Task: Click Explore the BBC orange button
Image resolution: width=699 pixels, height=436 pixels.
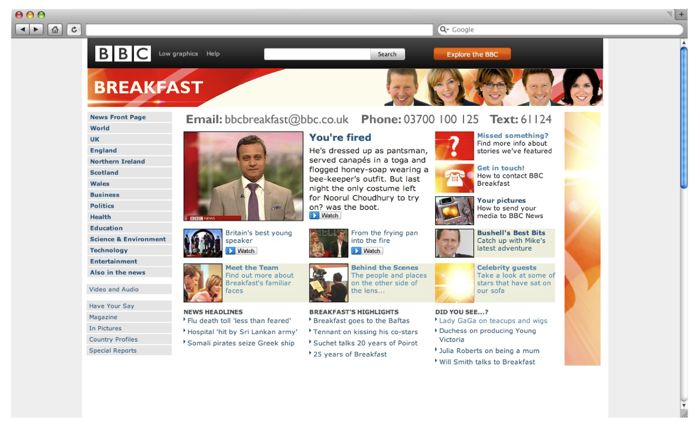Action: tap(472, 54)
